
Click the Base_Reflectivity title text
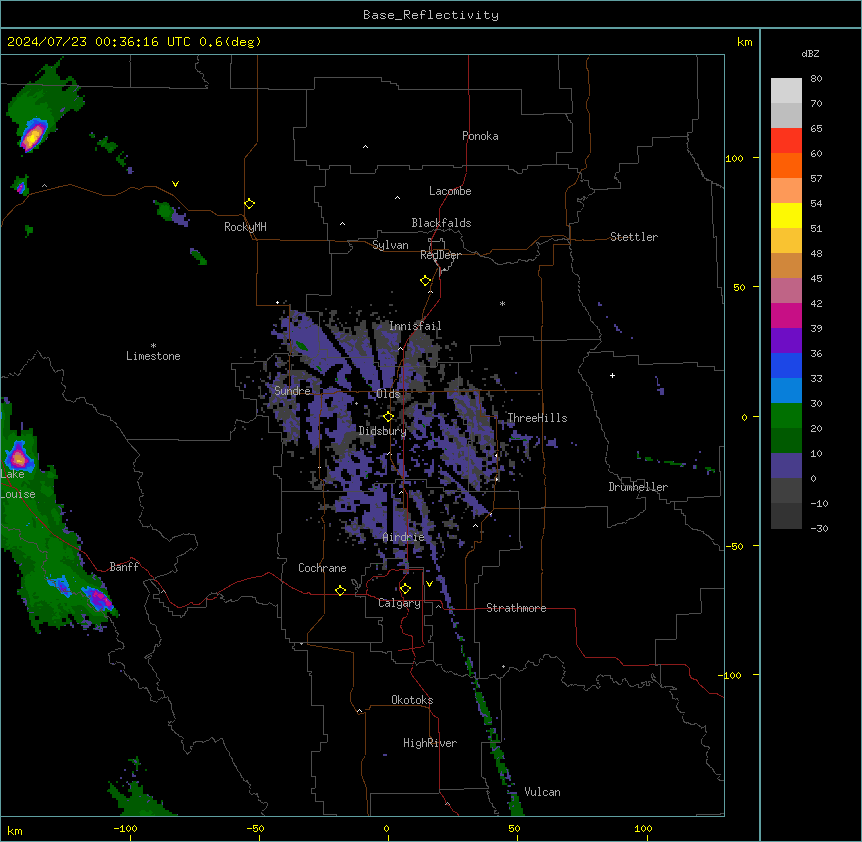[x=430, y=15]
